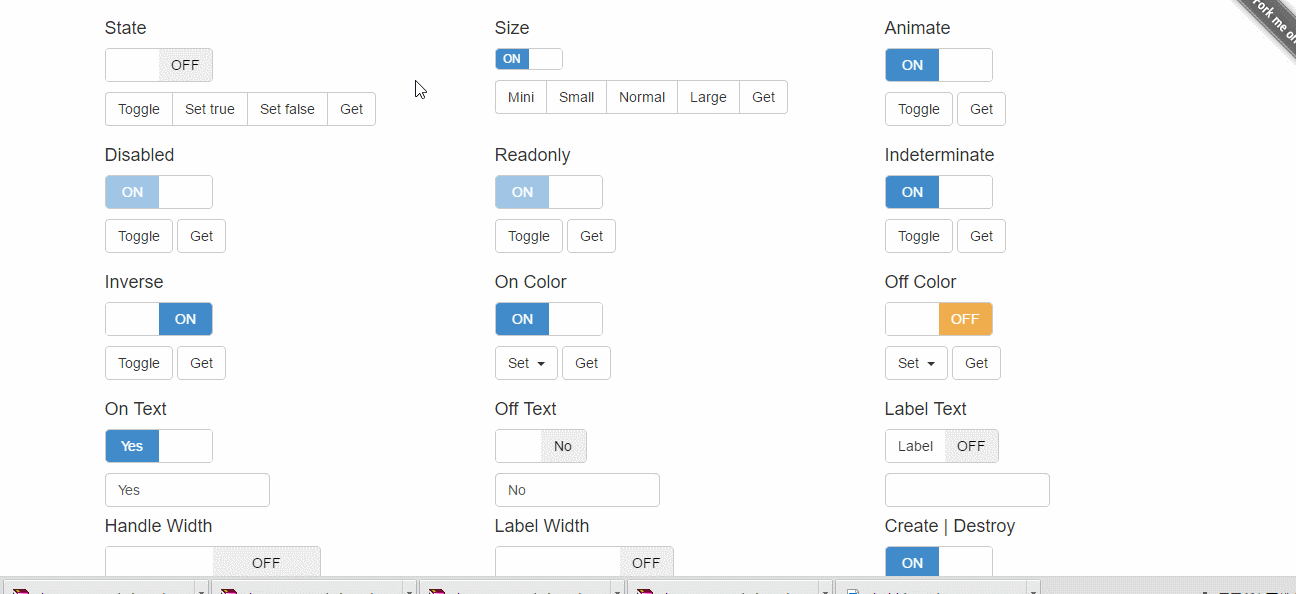Image resolution: width=1296 pixels, height=594 pixels.
Task: Click Get button under Readonly
Action: click(x=591, y=236)
